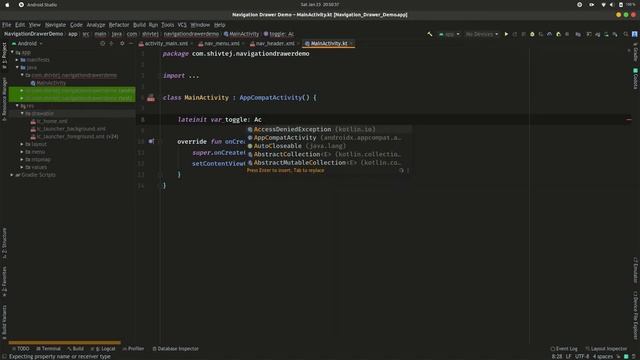The height and width of the screenshot is (360, 640).
Task: Open the Android project view dropdown
Action: pos(27,43)
